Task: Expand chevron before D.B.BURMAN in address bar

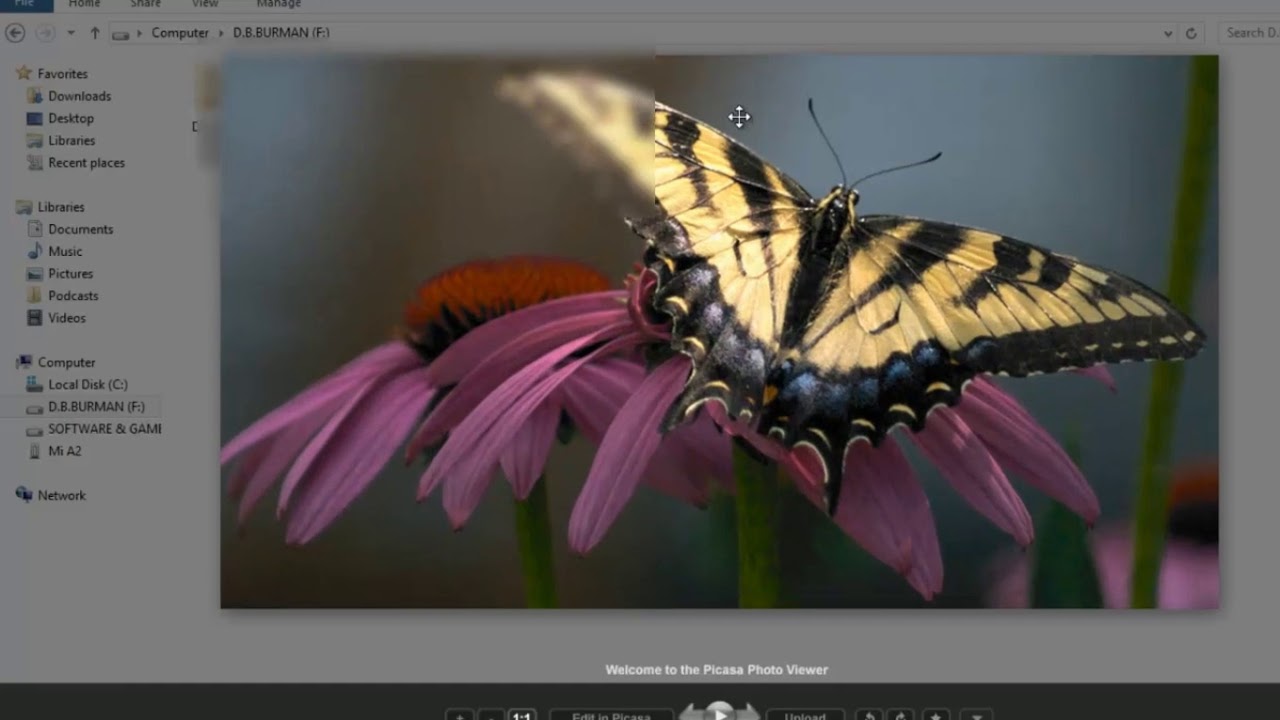Action: click(222, 33)
